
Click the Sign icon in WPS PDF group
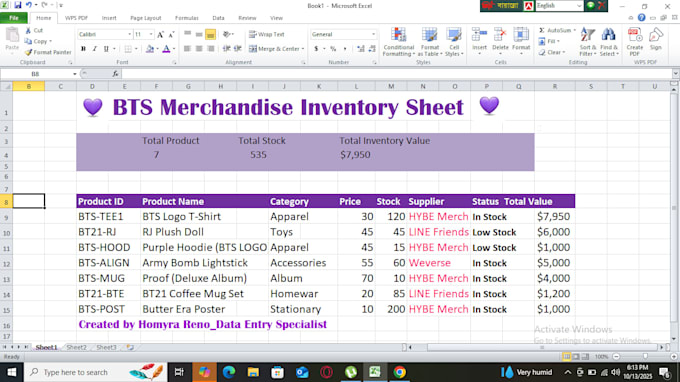(656, 39)
